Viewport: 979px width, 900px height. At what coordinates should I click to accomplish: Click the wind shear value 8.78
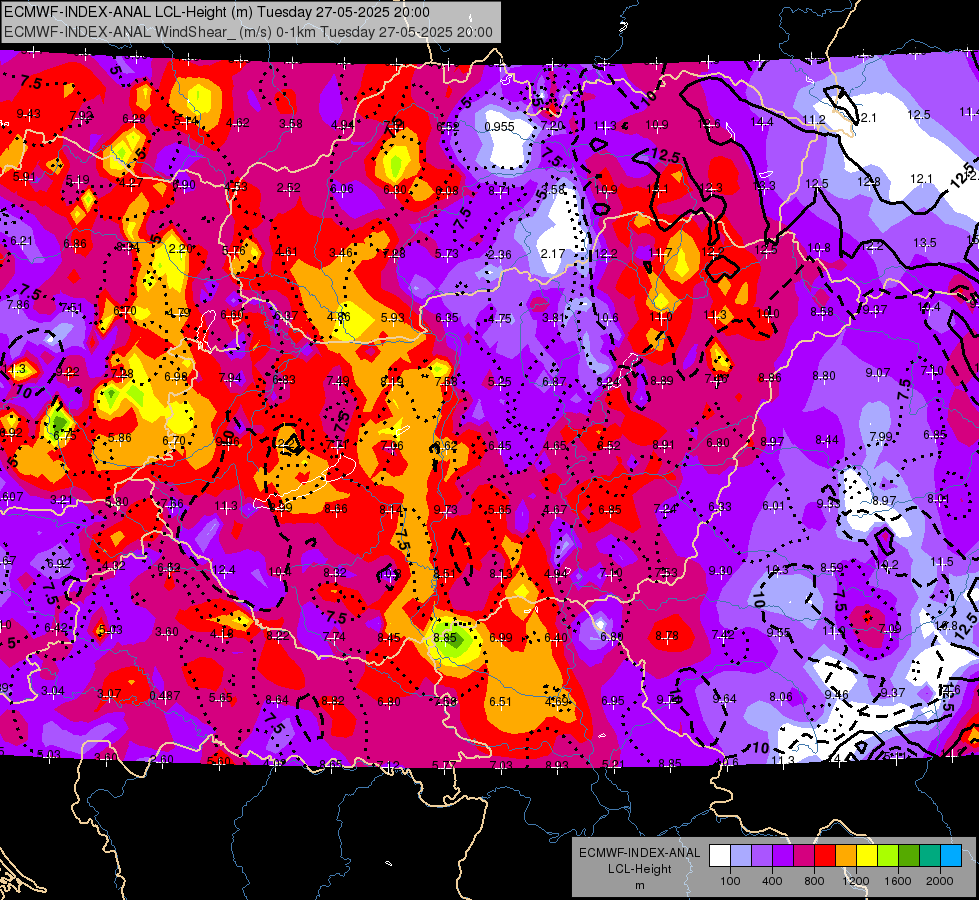[667, 636]
